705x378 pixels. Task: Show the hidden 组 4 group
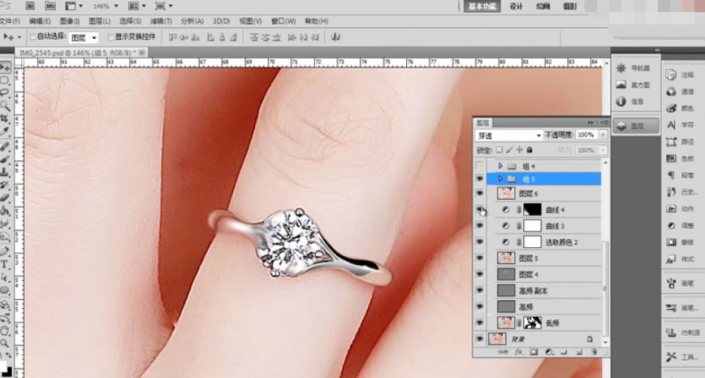480,166
